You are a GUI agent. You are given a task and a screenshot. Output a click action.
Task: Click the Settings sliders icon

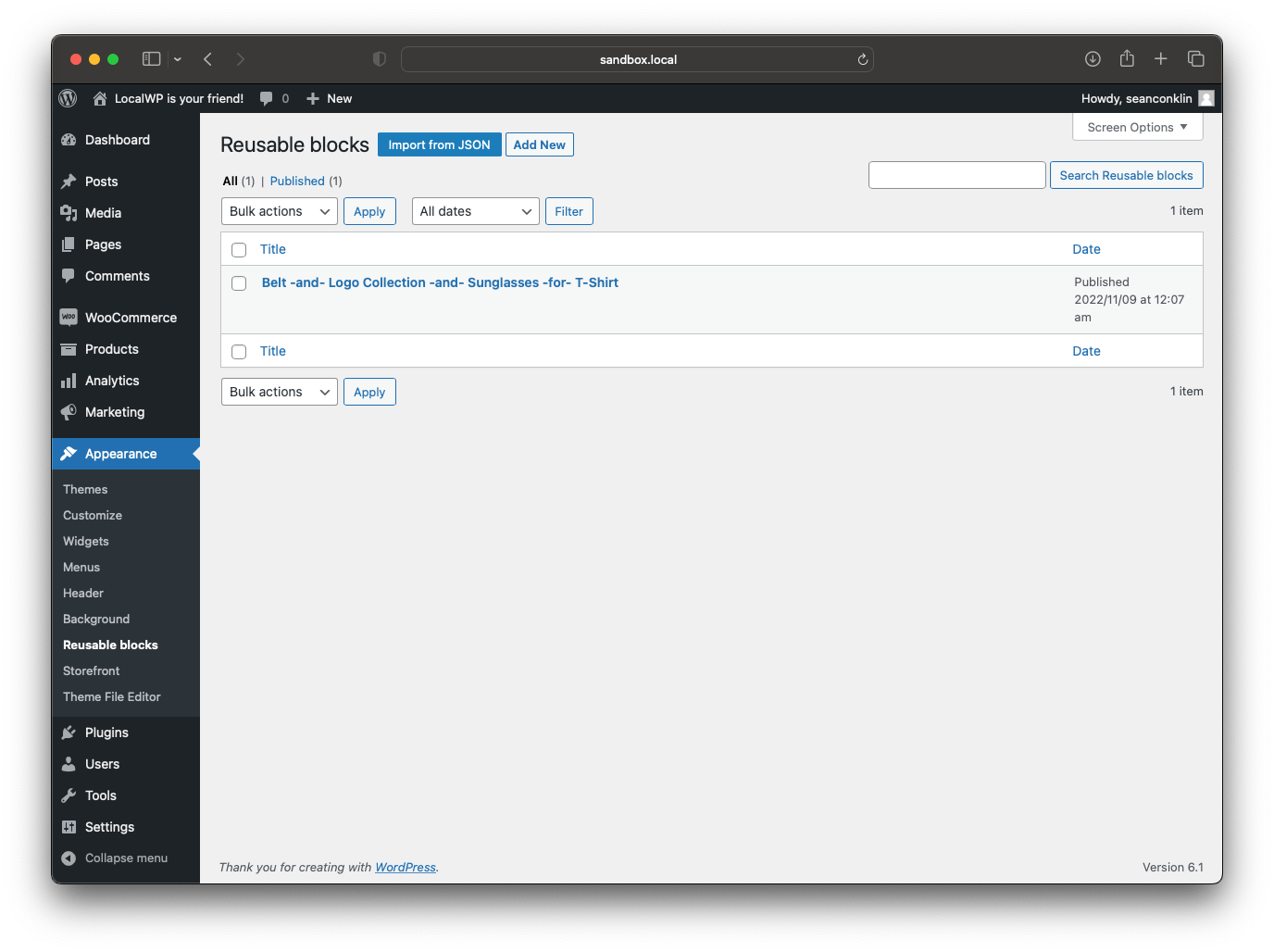(x=69, y=827)
